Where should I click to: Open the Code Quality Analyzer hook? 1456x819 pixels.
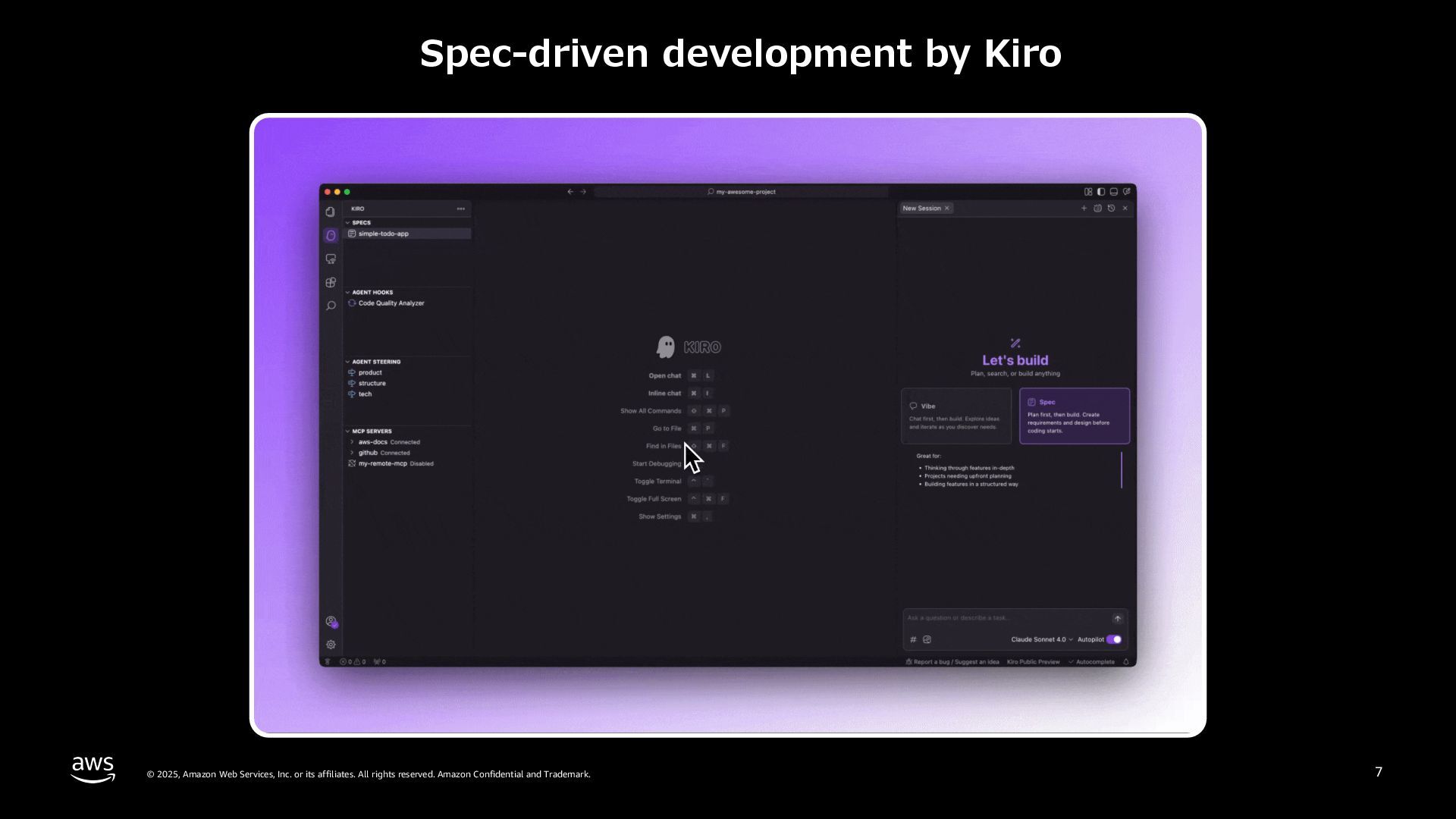(x=391, y=303)
